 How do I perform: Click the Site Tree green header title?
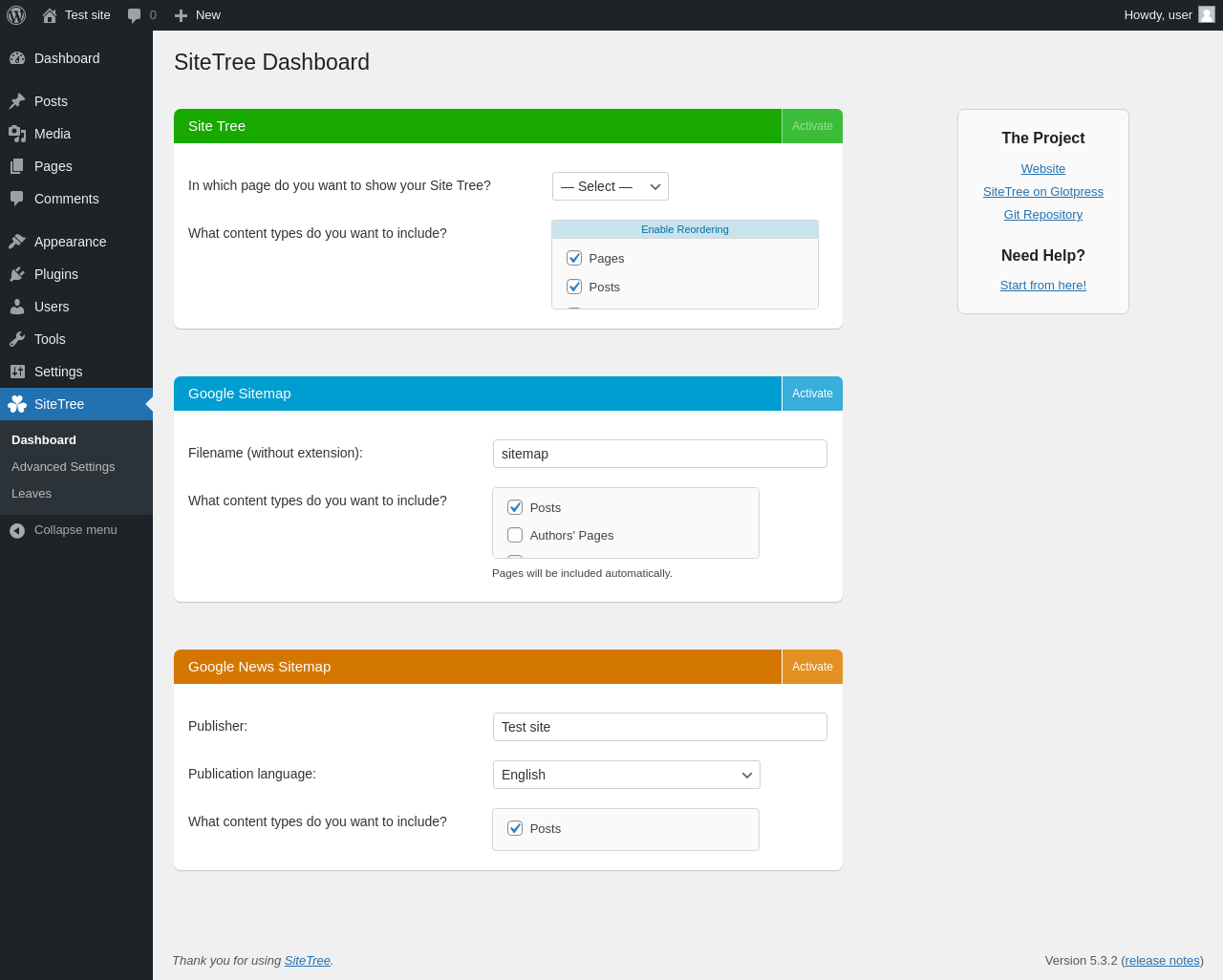click(217, 126)
